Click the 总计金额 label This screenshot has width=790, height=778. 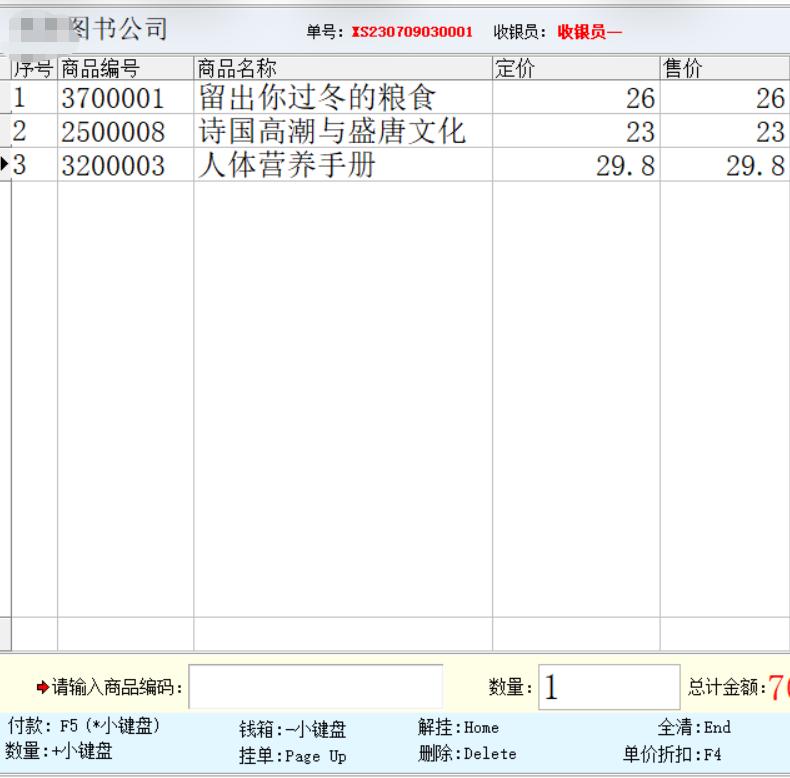pyautogui.click(x=727, y=687)
